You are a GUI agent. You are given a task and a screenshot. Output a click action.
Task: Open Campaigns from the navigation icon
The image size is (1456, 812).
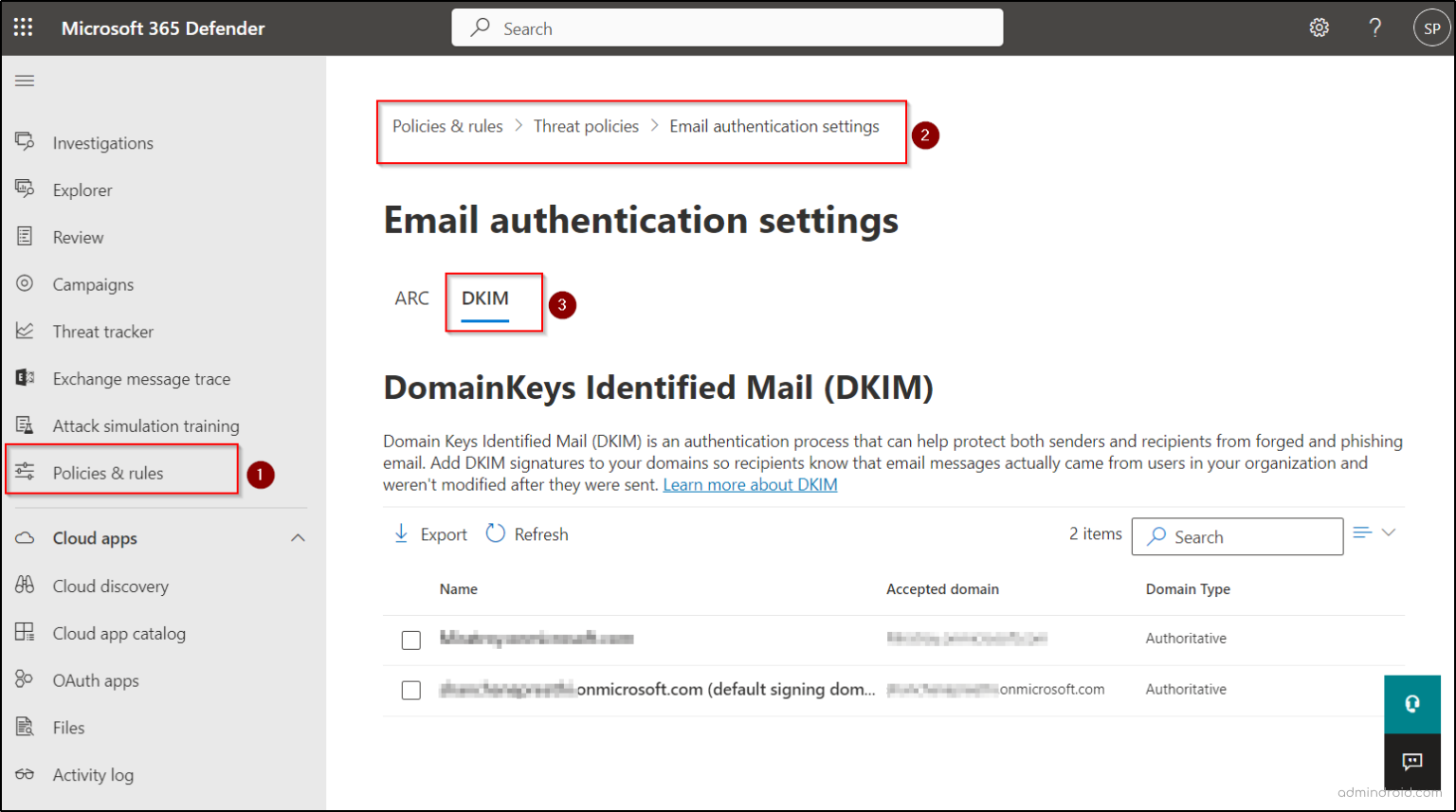(x=24, y=284)
